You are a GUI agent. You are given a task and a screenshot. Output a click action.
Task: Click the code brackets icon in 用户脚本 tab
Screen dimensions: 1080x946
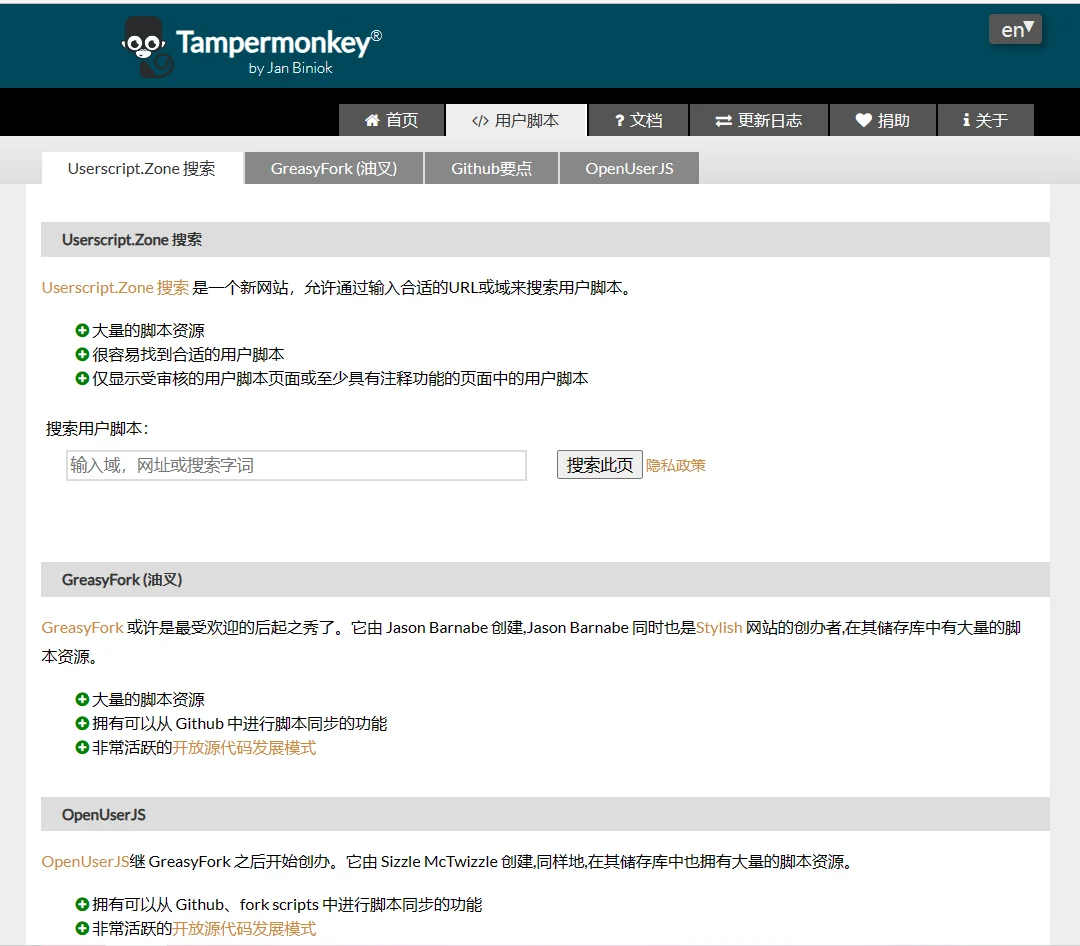coord(480,121)
